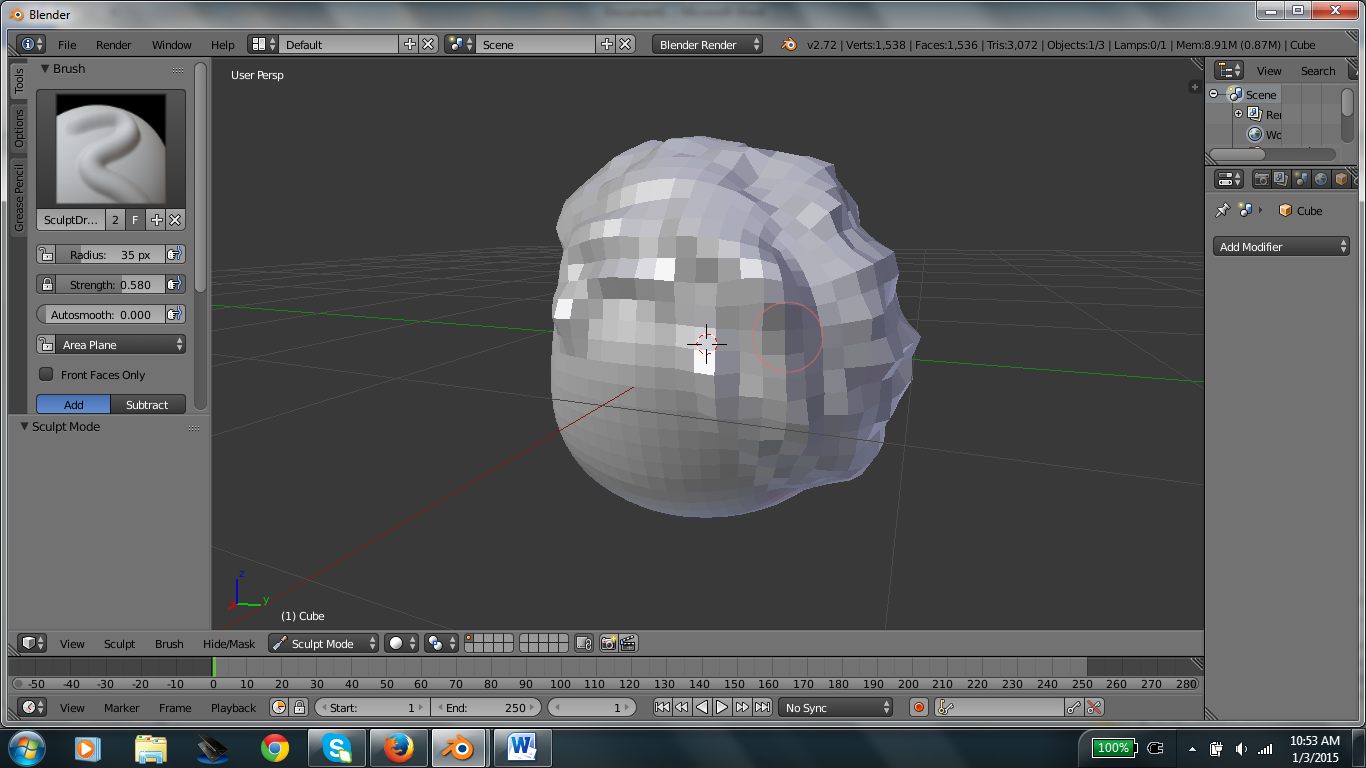This screenshot has height=768, width=1366.
Task: Open the 3D View editor type selector
Action: pyautogui.click(x=33, y=643)
